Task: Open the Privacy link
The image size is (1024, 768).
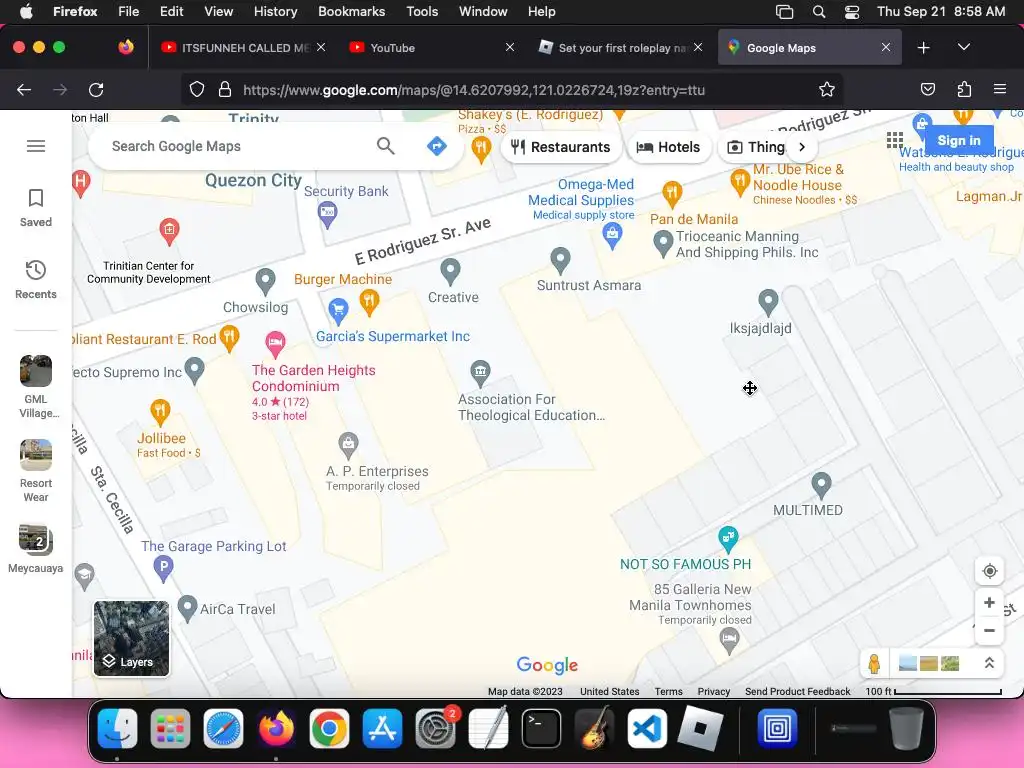Action: pos(713,691)
